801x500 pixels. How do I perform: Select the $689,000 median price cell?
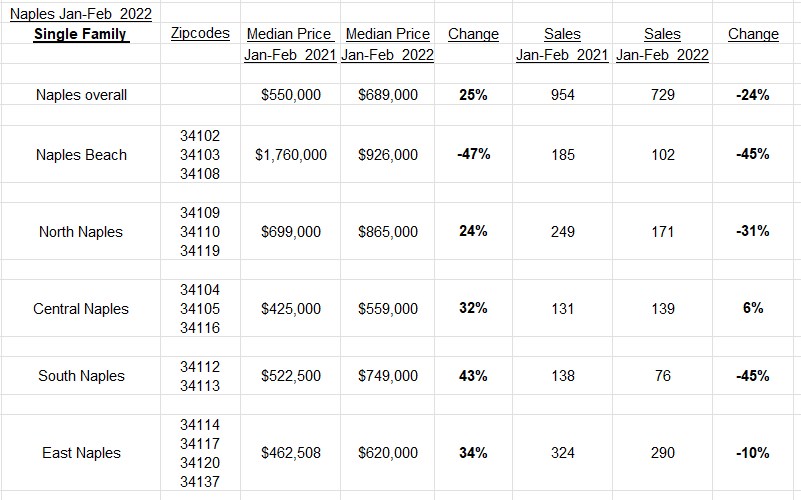(x=388, y=95)
